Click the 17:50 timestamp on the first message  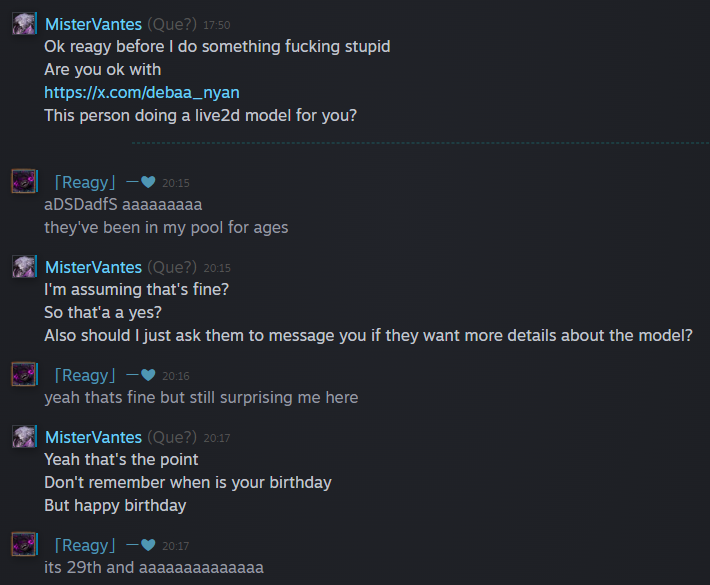[216, 25]
